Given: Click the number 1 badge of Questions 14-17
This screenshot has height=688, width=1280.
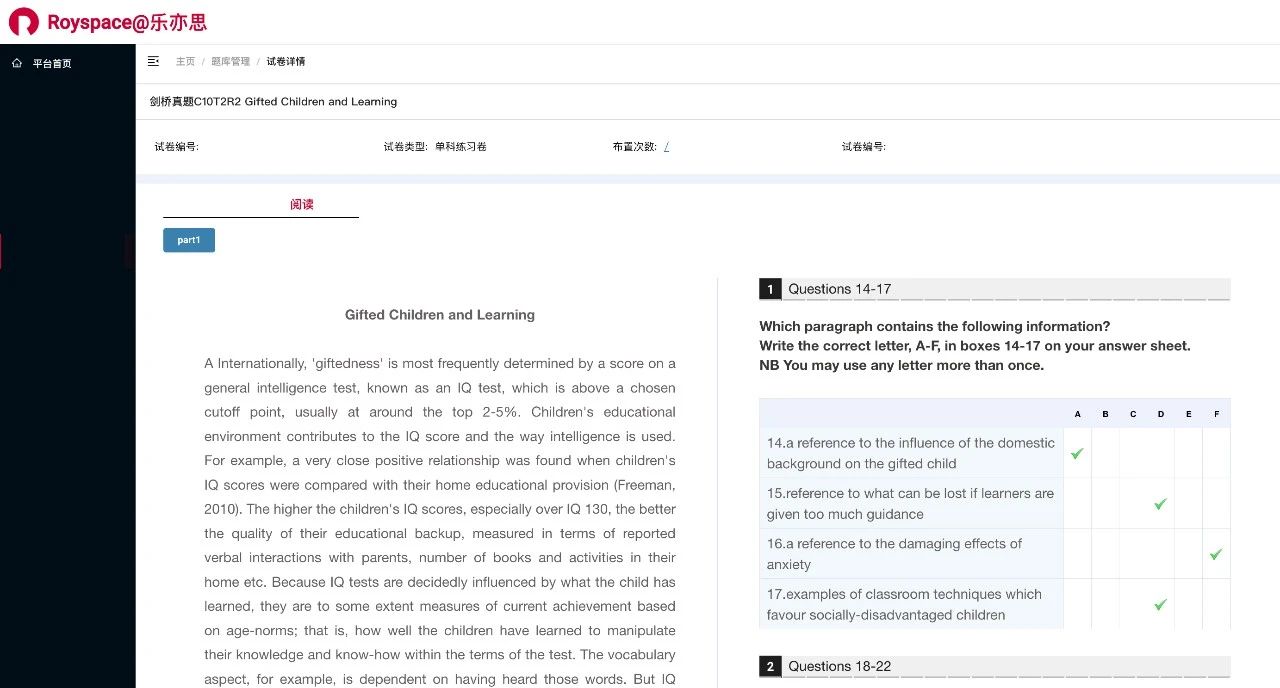Looking at the screenshot, I should tap(770, 289).
